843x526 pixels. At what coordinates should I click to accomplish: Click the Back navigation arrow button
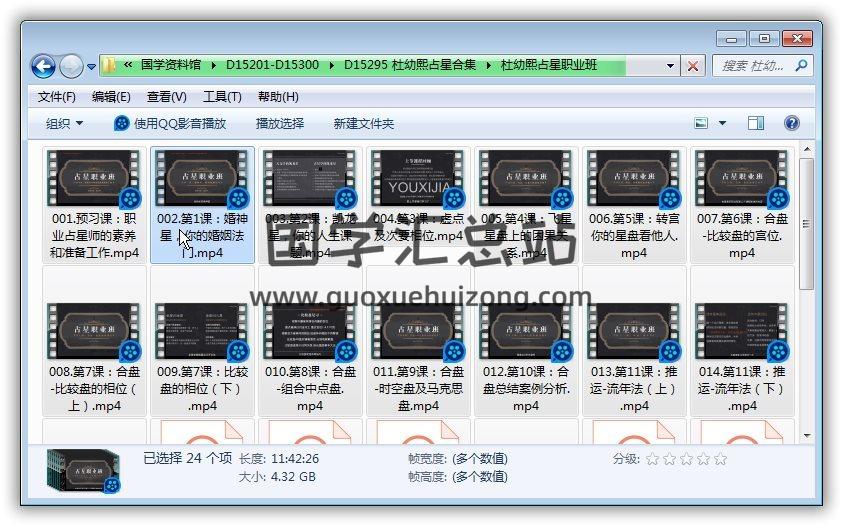point(43,67)
